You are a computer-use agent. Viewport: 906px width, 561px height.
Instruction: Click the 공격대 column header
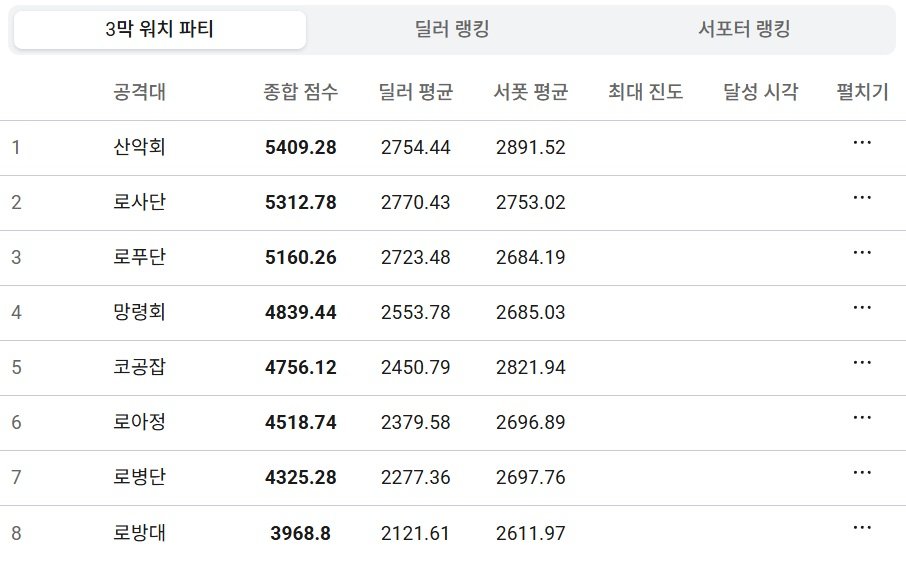140,93
